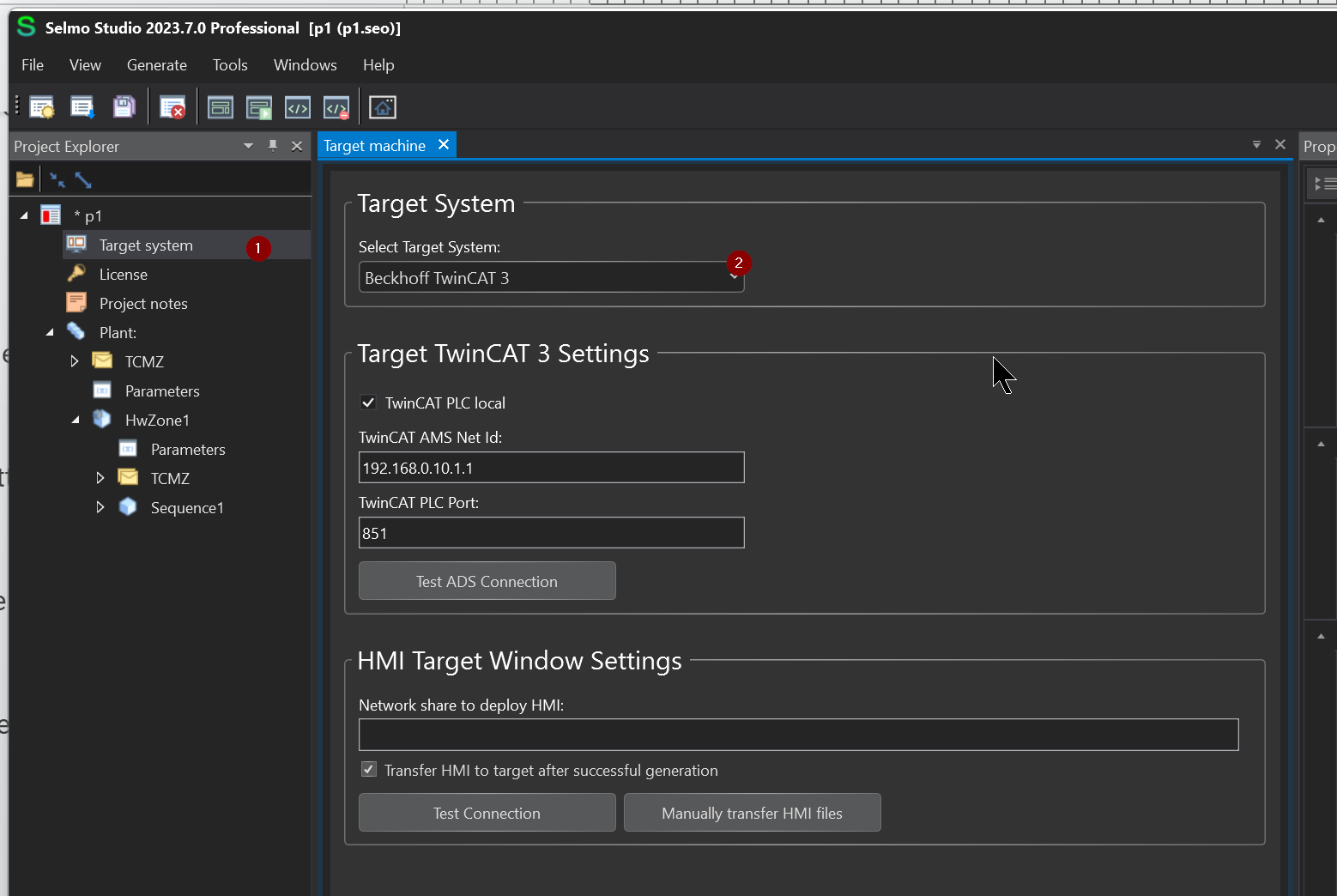The width and height of the screenshot is (1337, 896).
Task: Click the HwZone1 cube icon
Action: pyautogui.click(x=102, y=419)
